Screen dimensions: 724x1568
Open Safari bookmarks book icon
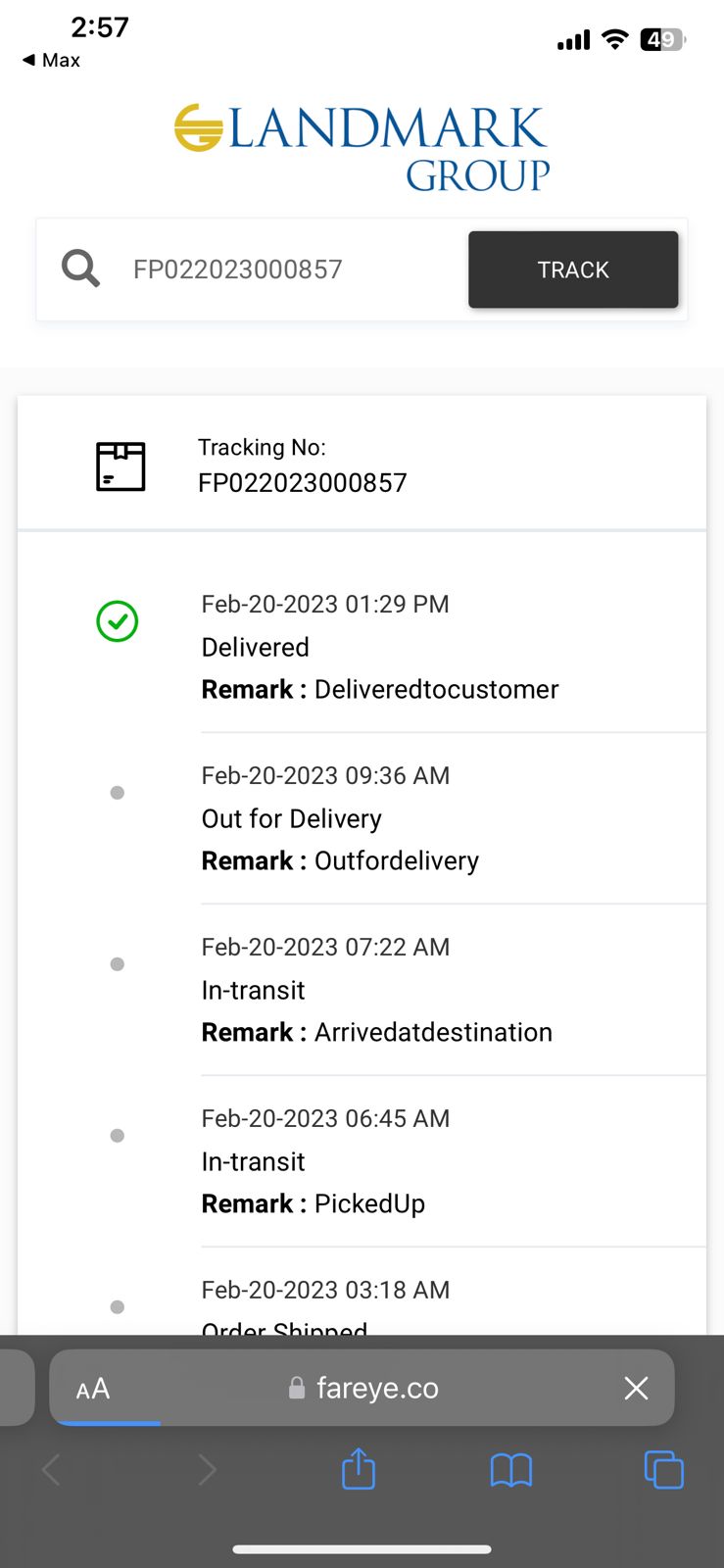click(x=510, y=1469)
